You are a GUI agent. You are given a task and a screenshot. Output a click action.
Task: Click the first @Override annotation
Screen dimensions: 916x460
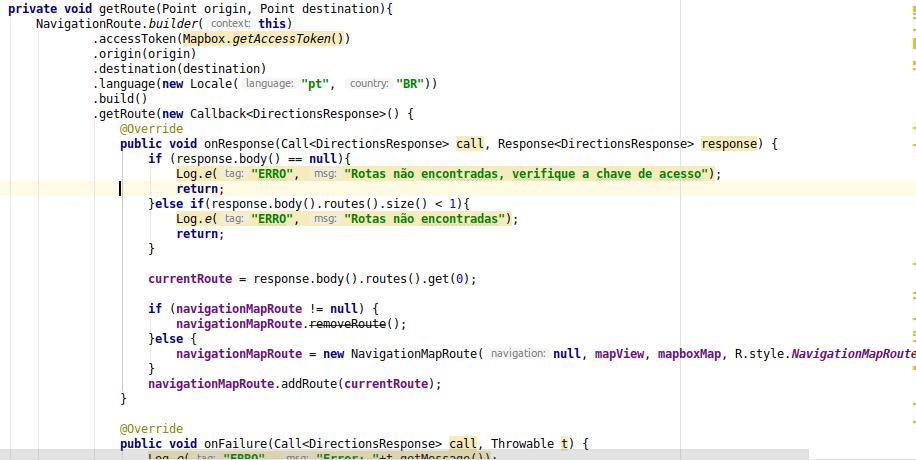click(x=151, y=129)
